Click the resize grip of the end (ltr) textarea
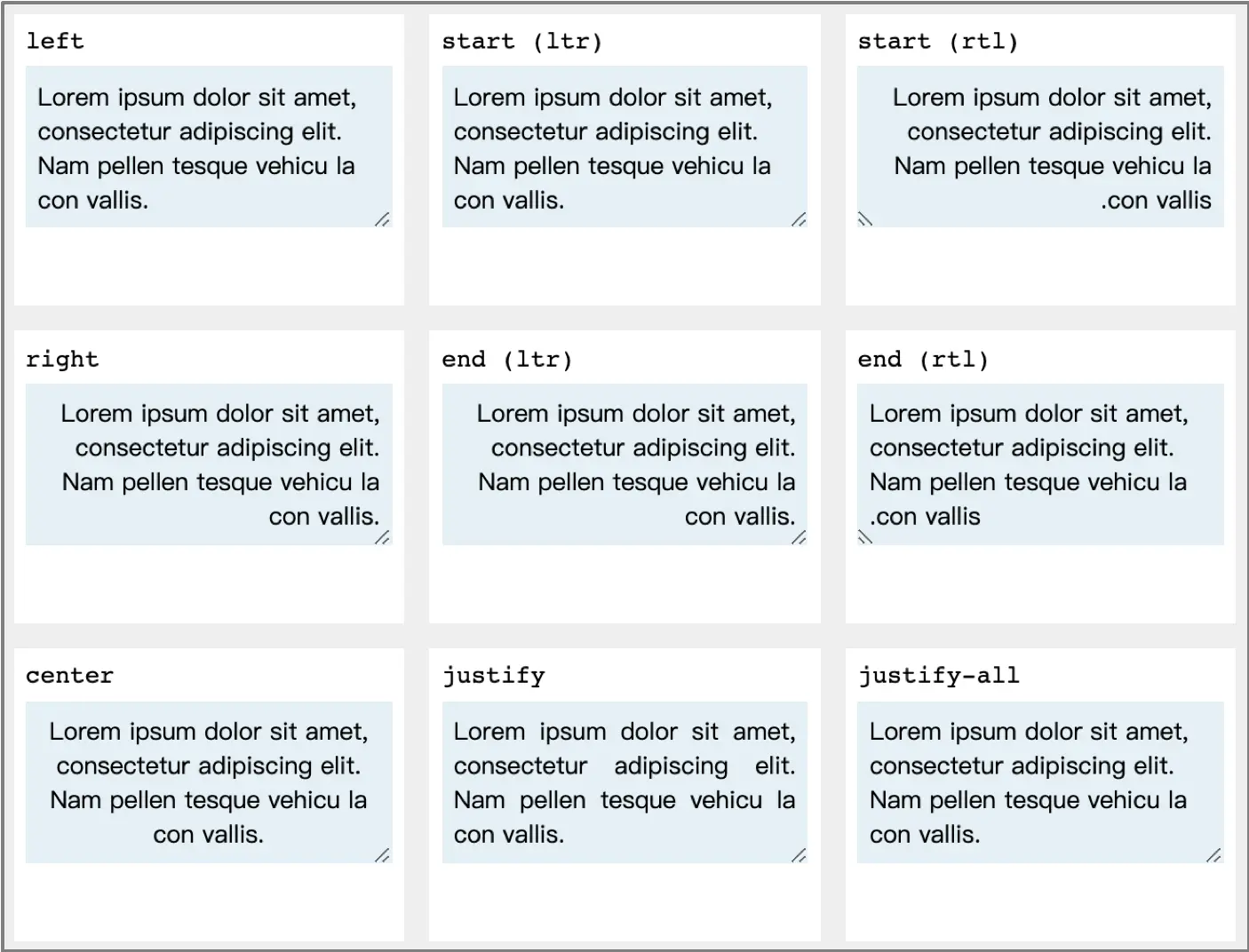The image size is (1249, 952). coord(799,537)
